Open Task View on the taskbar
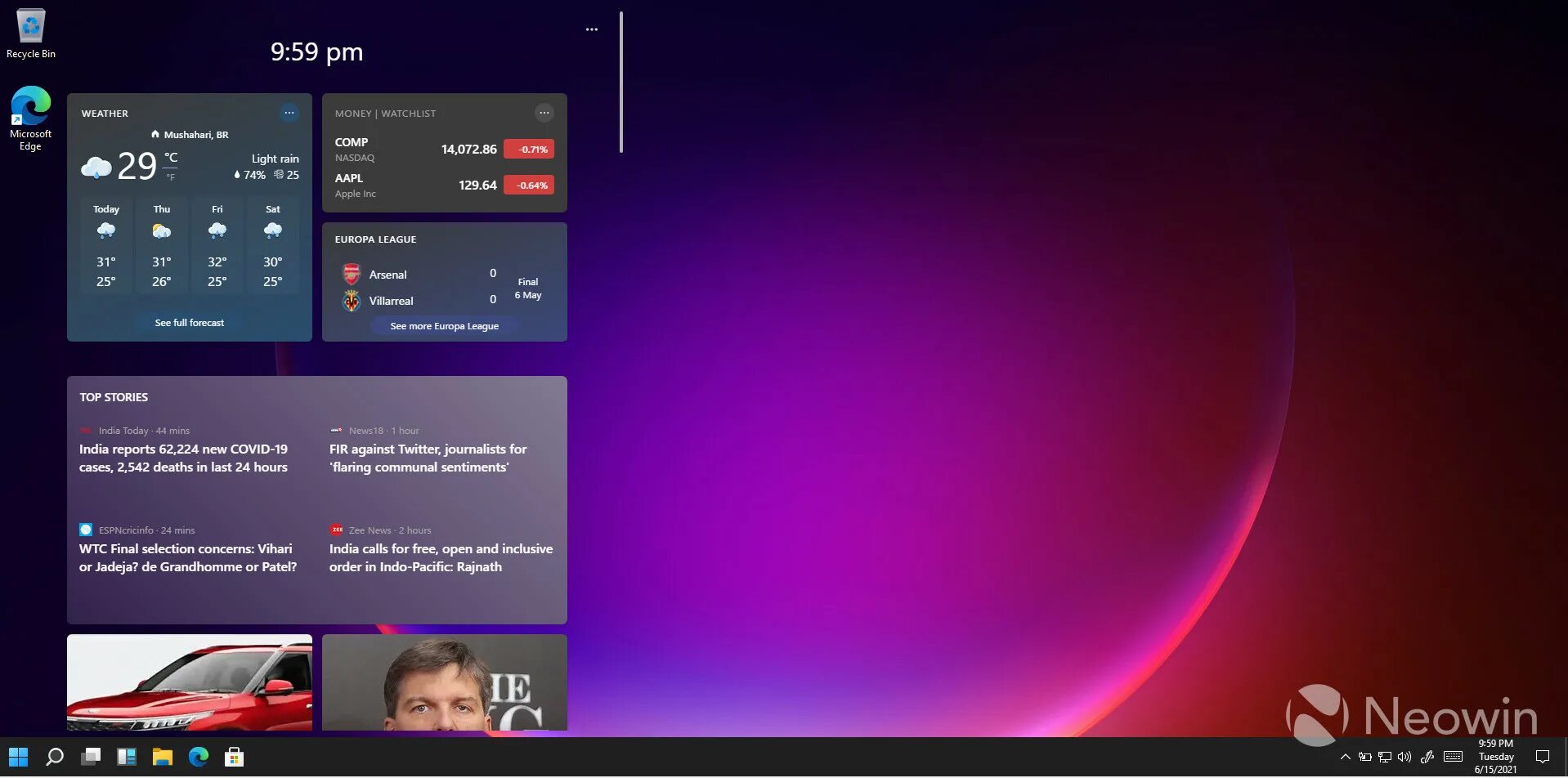This screenshot has width=1568, height=778. (91, 758)
